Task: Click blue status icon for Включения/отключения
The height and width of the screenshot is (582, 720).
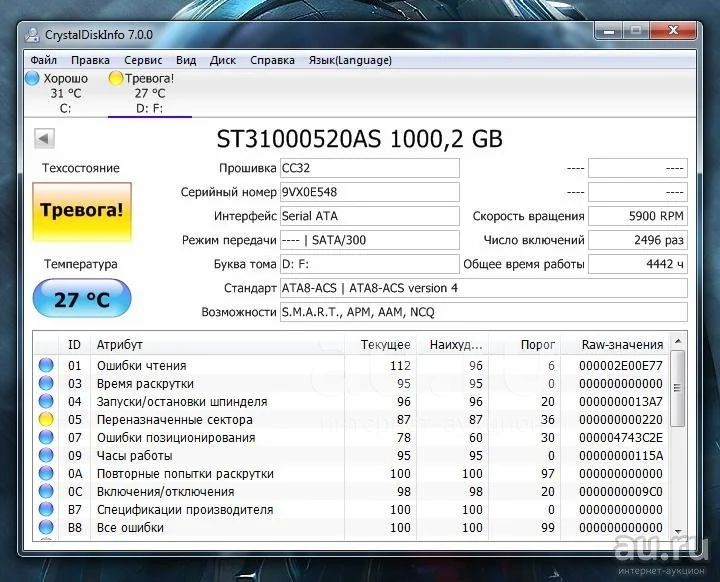Action: click(46, 491)
